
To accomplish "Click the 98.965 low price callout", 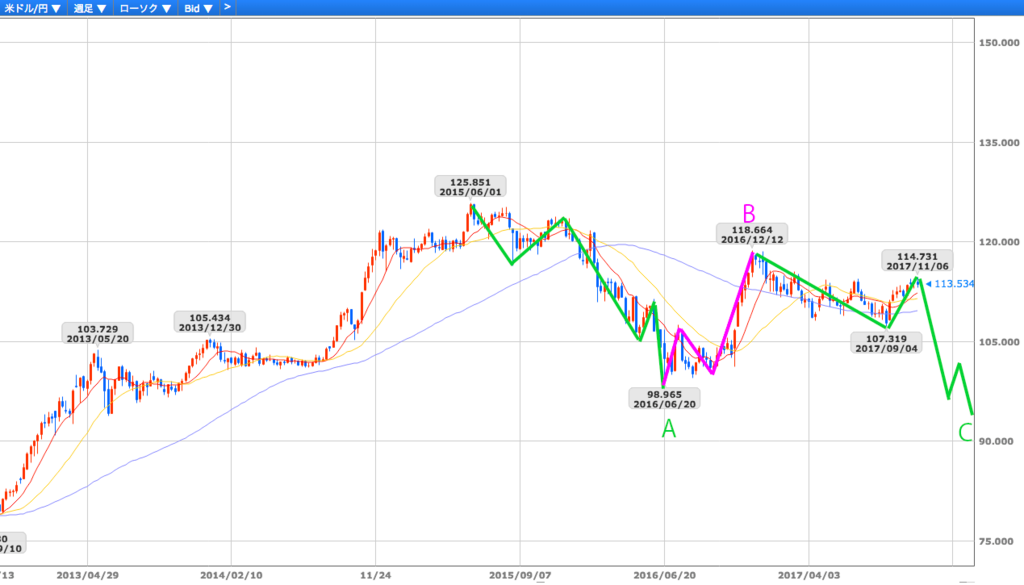I will click(664, 399).
